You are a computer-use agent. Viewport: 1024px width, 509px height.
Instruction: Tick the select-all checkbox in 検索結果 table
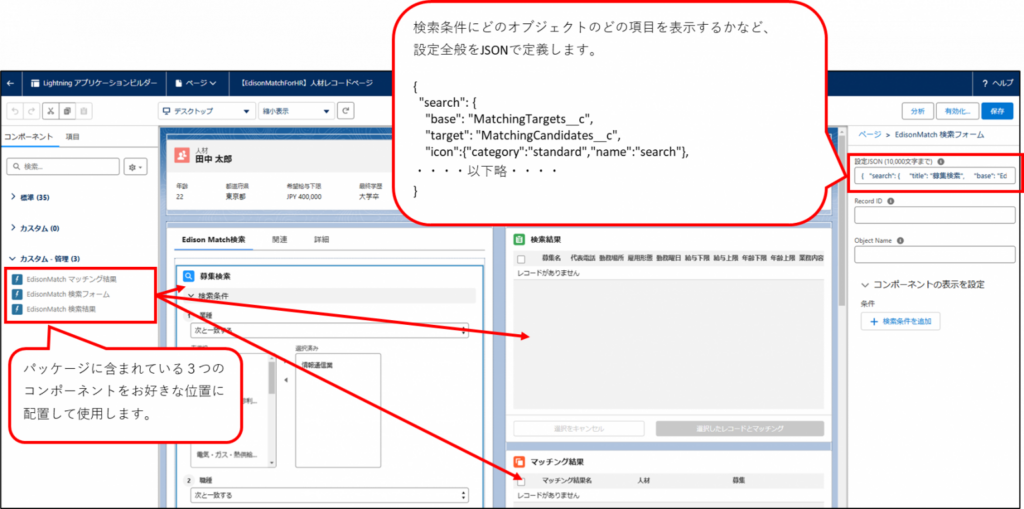[x=521, y=258]
